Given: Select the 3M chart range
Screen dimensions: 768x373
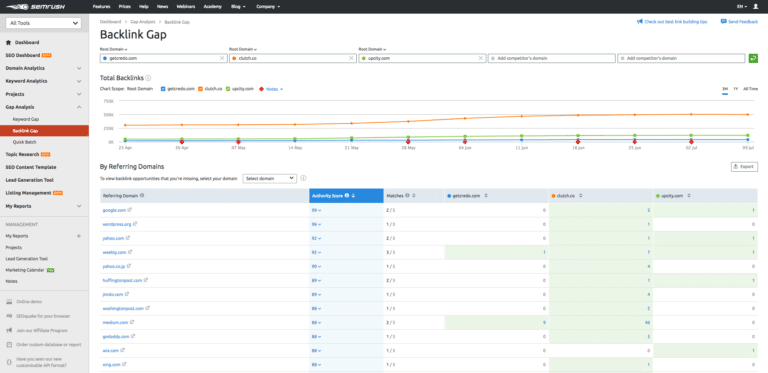Looking at the screenshot, I should pos(725,89).
